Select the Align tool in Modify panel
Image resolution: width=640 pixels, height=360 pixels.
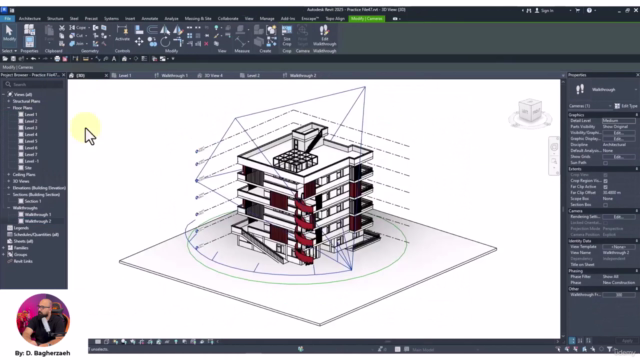click(139, 29)
